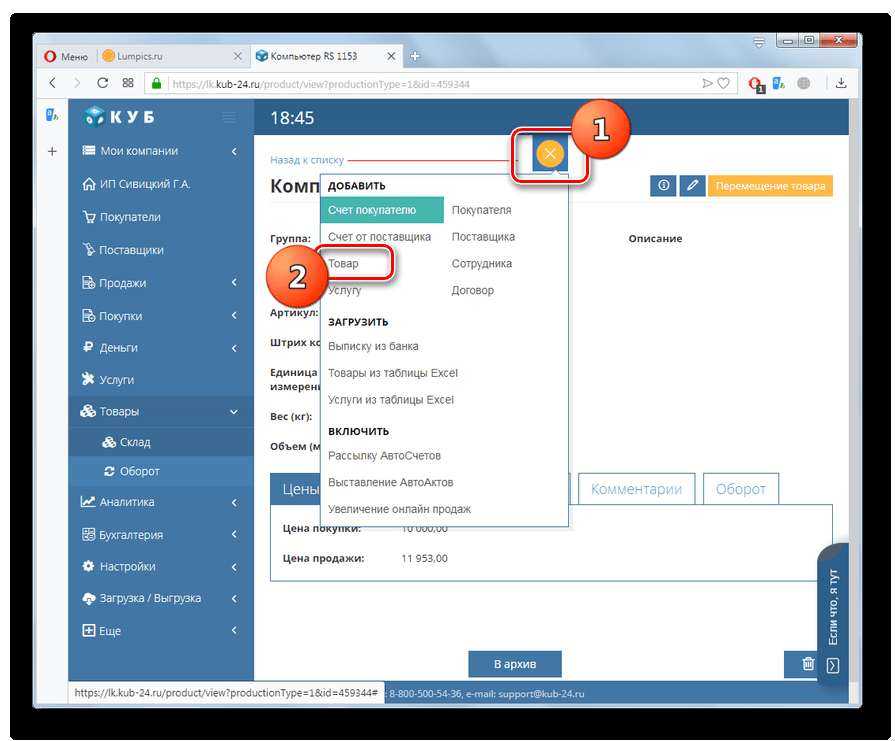Image resolution: width=895 pixels, height=741 pixels.
Task: Choose Счет от поставщика entry
Action: (379, 237)
